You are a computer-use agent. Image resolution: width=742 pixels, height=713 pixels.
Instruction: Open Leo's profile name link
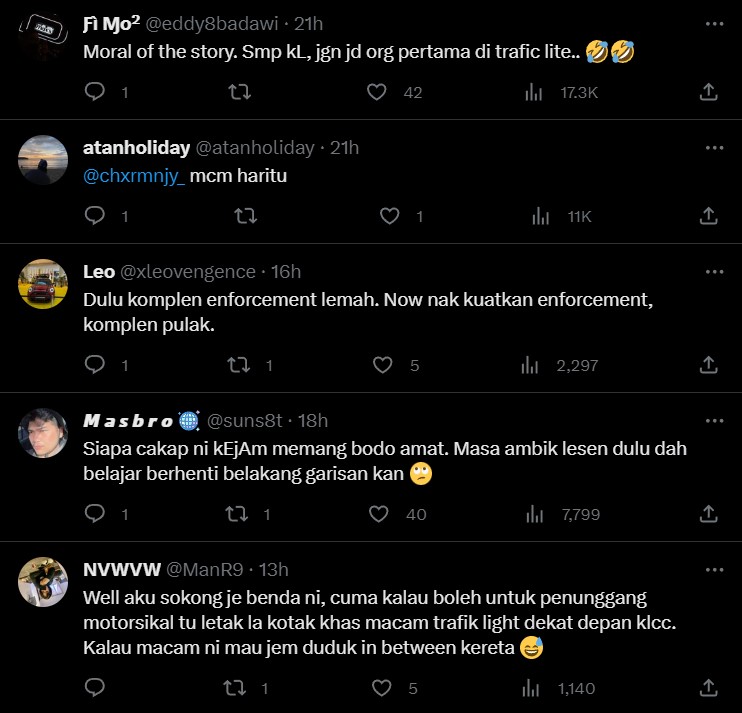point(99,271)
